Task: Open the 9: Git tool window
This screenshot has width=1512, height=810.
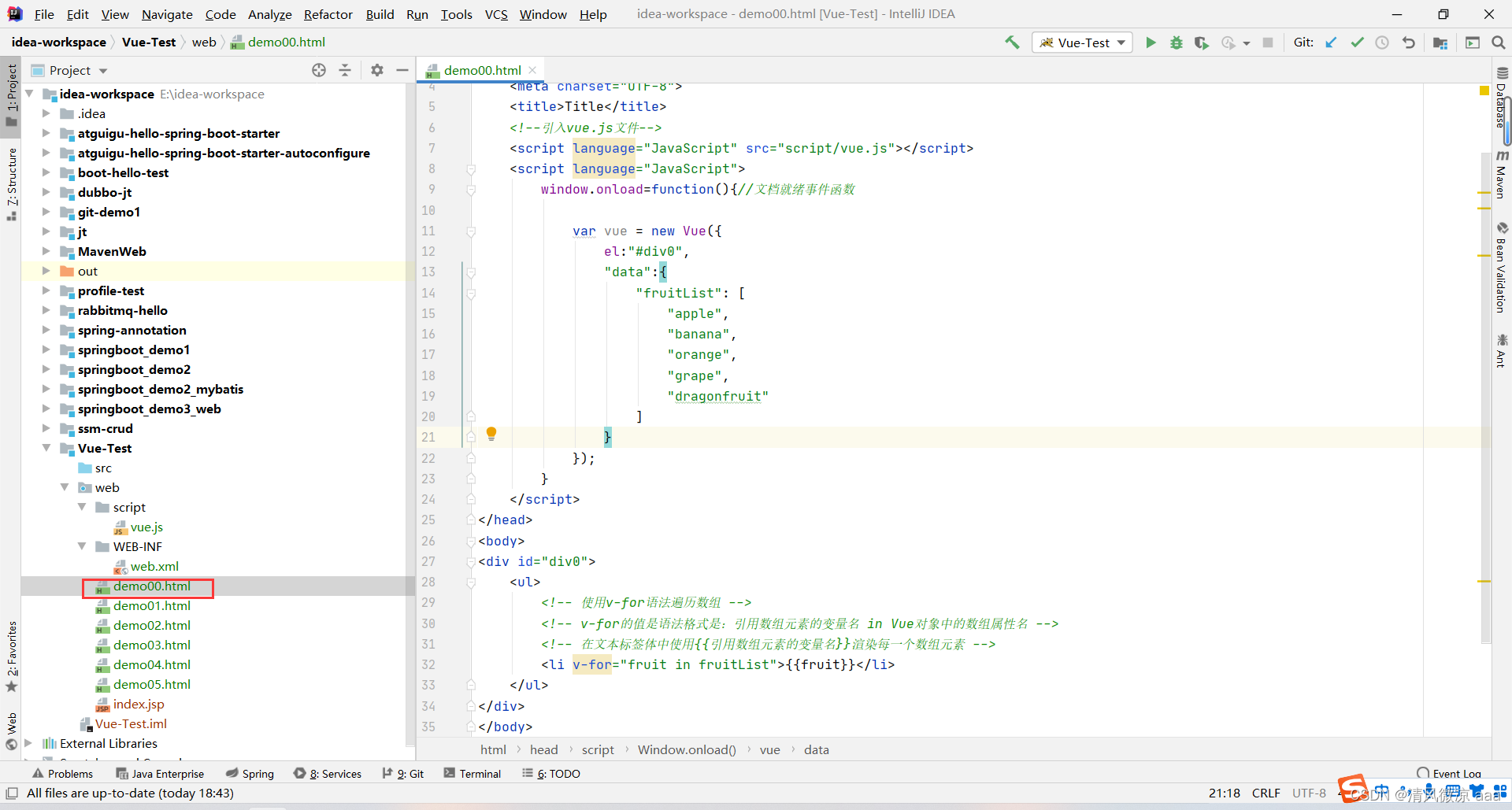Action: (403, 774)
